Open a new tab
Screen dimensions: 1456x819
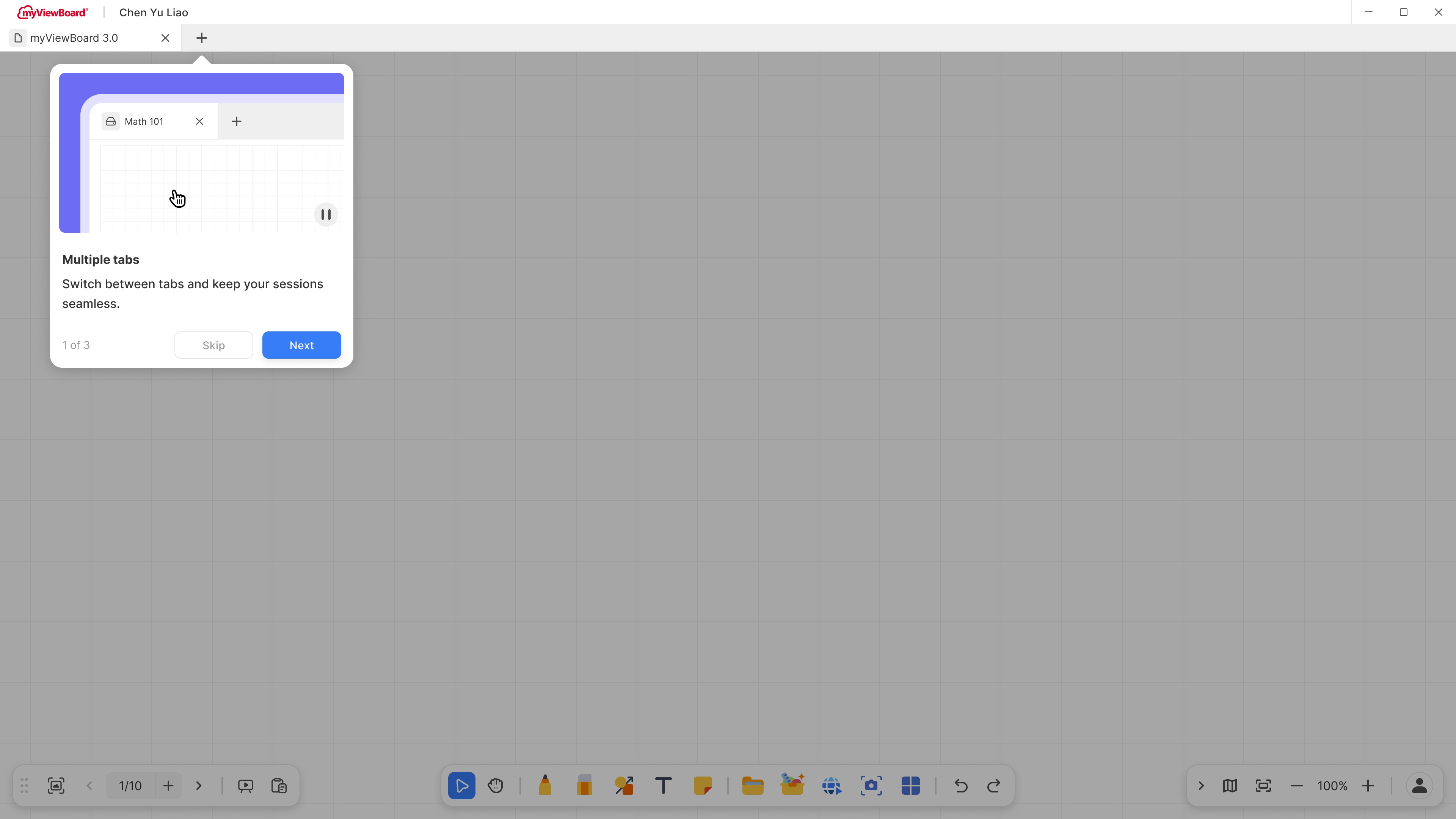tap(202, 38)
